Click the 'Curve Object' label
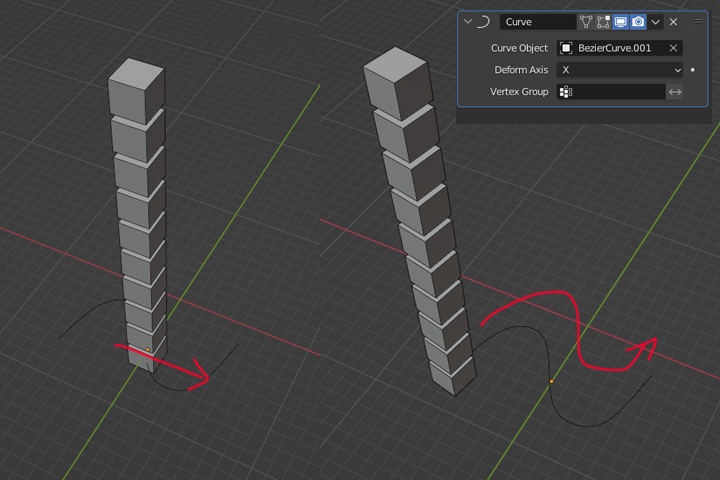Viewport: 720px width, 480px height. [519, 48]
